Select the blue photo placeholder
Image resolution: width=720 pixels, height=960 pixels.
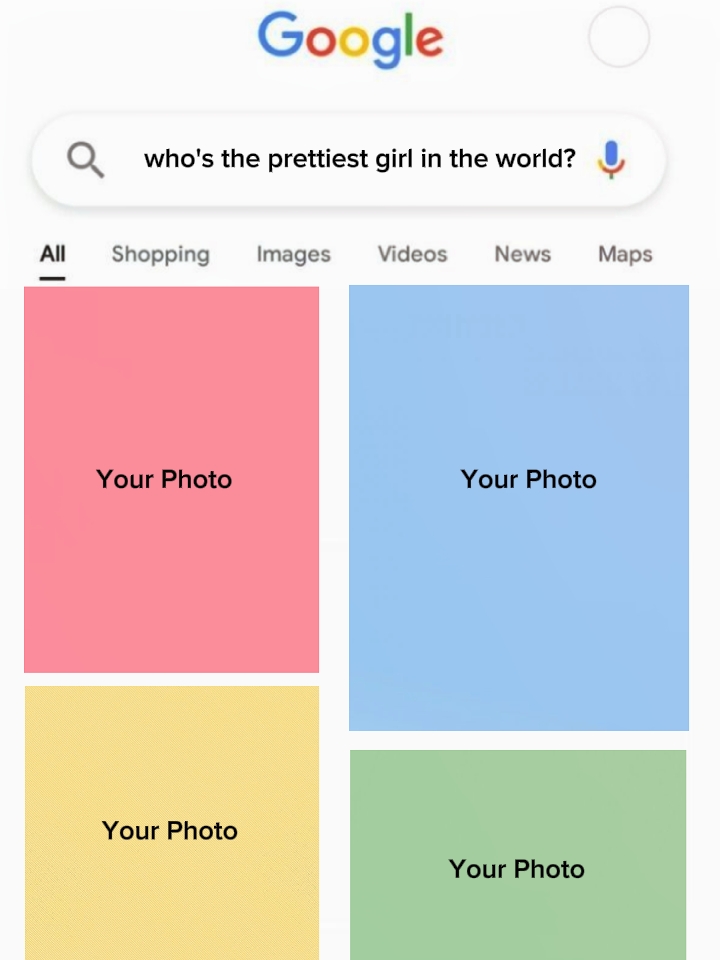click(x=519, y=620)
